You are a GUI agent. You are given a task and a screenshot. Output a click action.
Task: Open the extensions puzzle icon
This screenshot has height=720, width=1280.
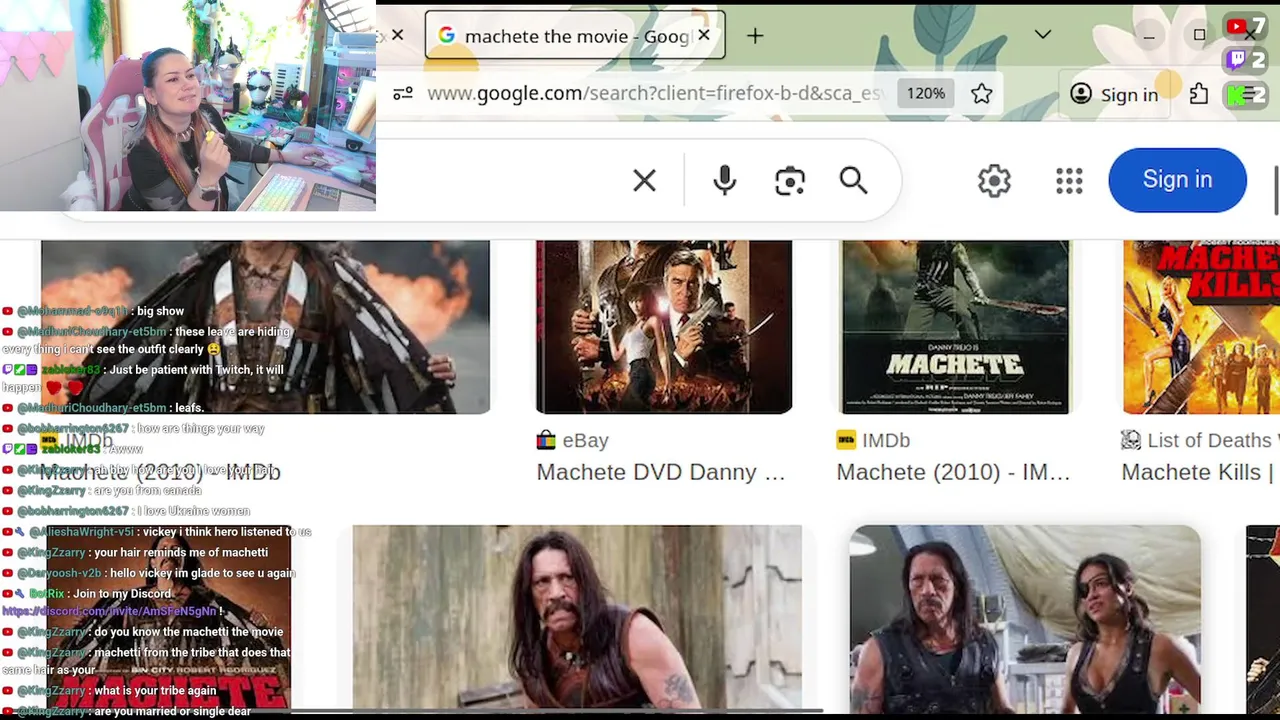(1199, 94)
